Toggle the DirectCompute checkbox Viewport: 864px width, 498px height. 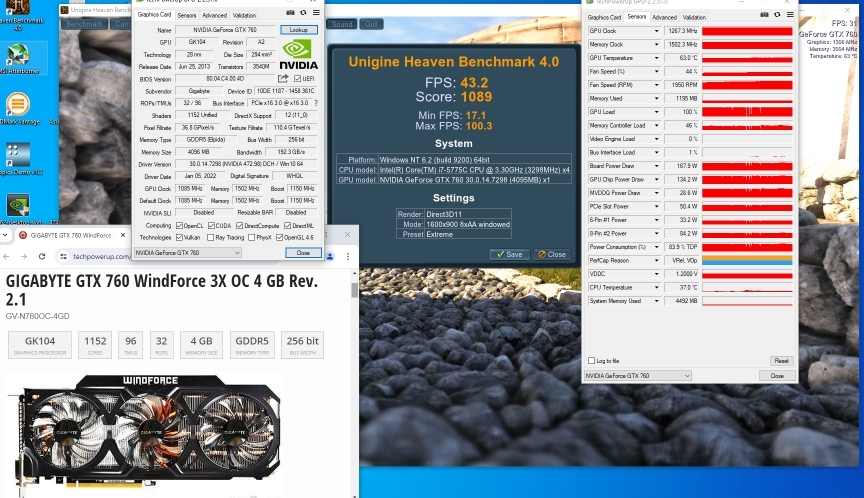tap(240, 226)
